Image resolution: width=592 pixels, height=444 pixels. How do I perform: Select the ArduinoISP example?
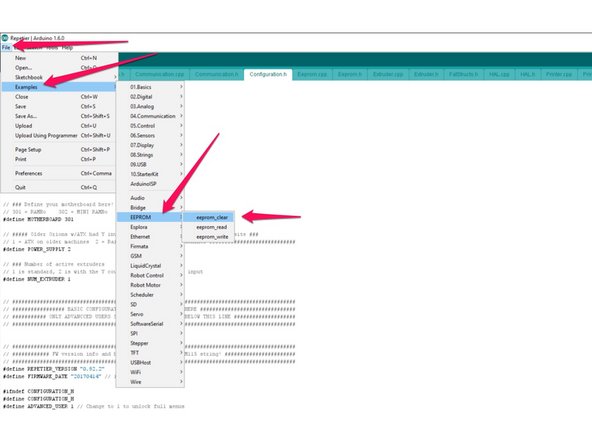click(150, 184)
